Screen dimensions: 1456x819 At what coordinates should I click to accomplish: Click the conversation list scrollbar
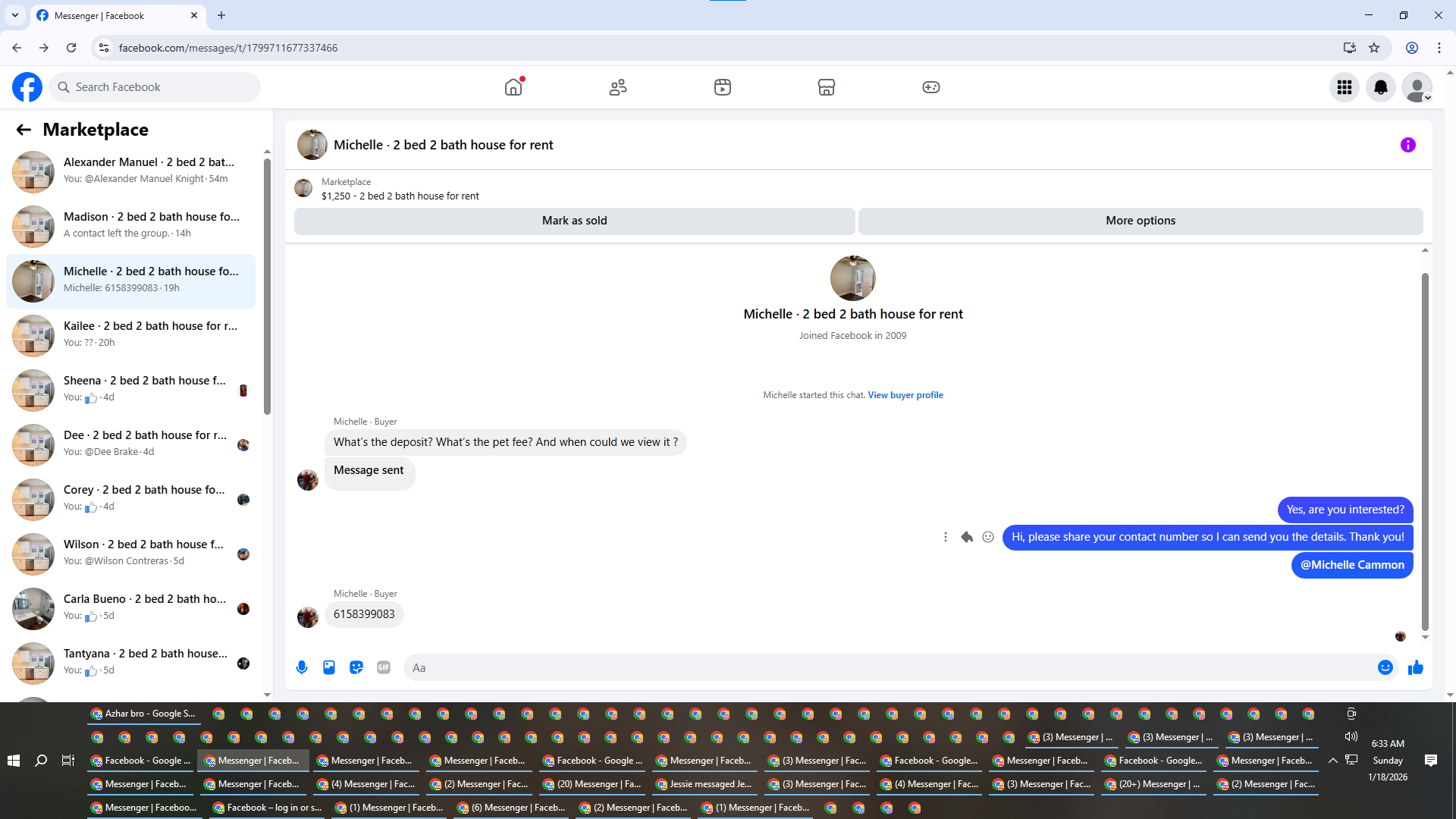267,288
